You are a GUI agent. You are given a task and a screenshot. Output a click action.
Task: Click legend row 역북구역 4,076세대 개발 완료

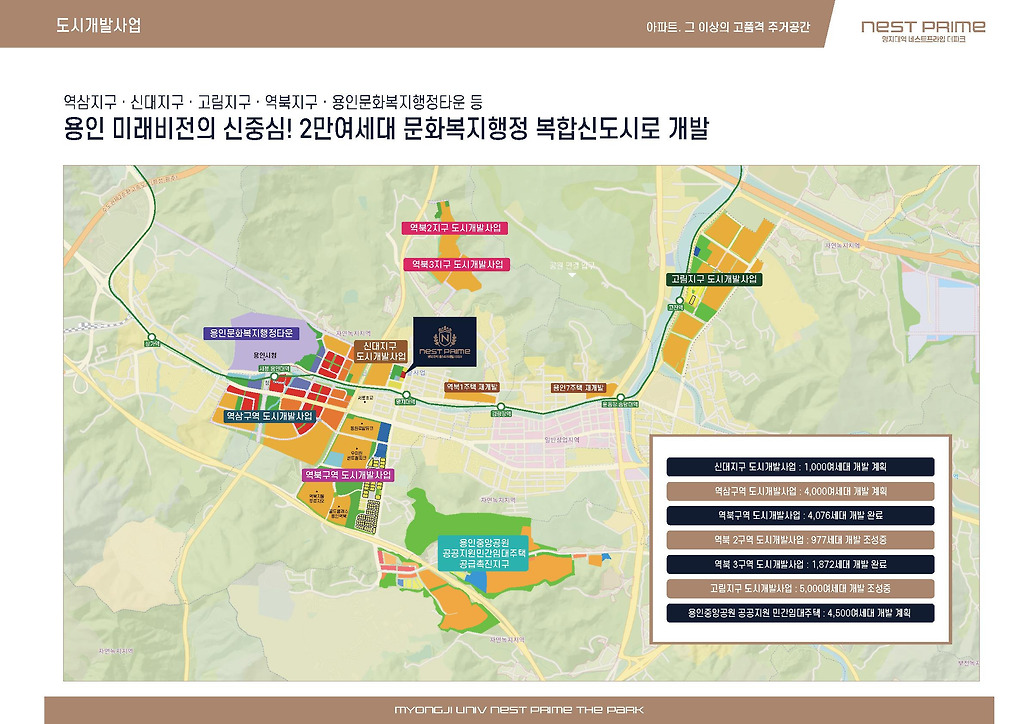pos(800,515)
